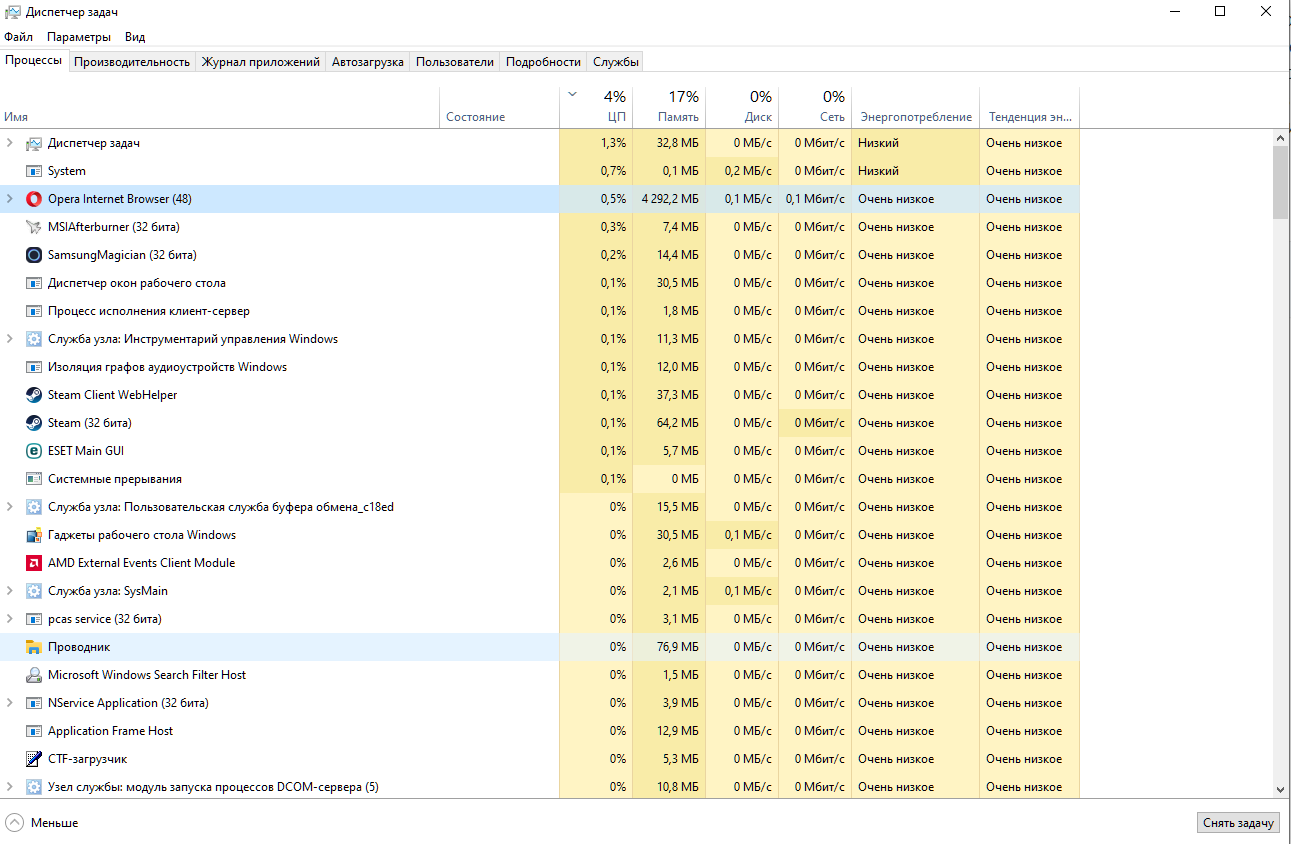This screenshot has width=1291, height=844.
Task: Open the Файл menu
Action: coord(18,37)
